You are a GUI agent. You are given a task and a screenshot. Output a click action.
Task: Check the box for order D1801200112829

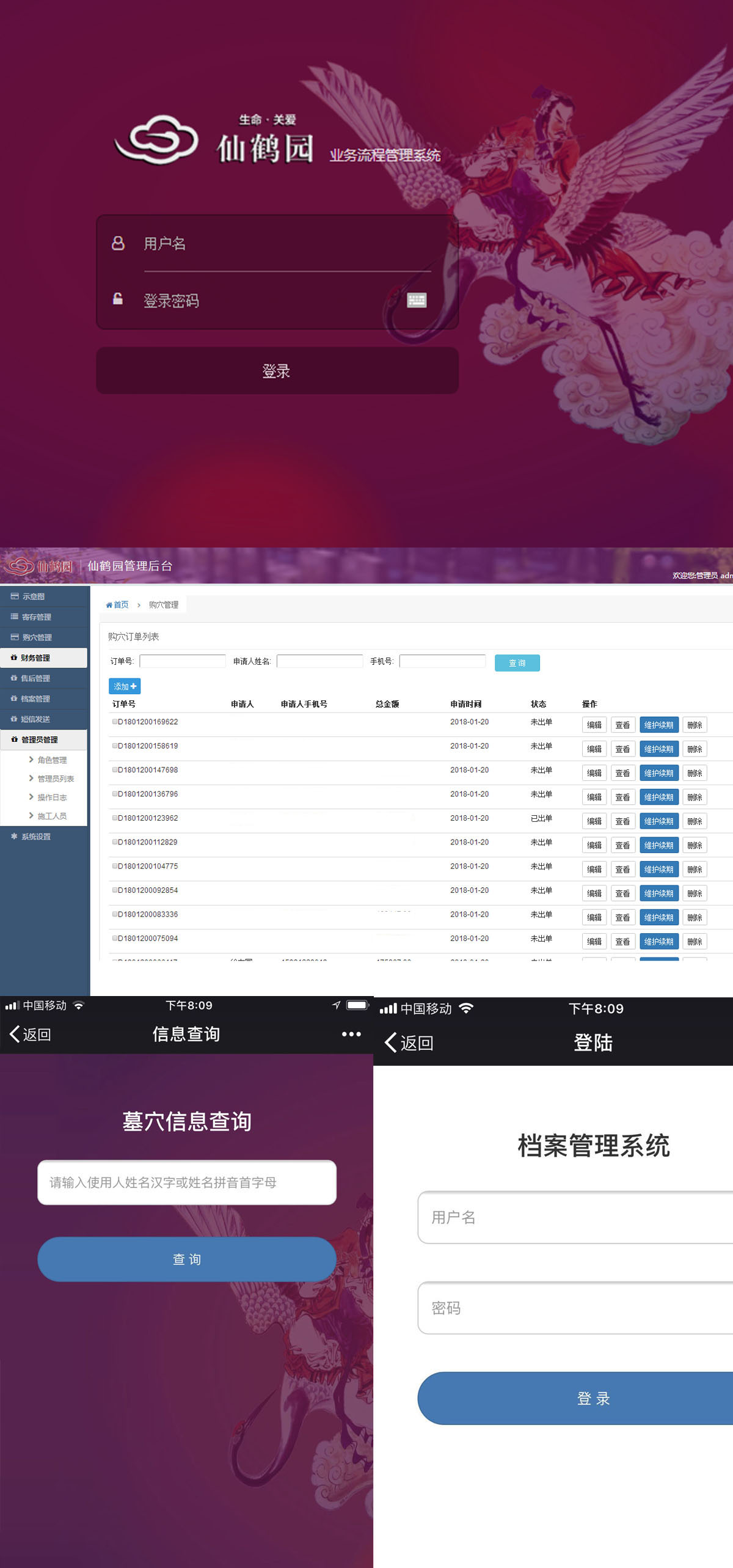[x=115, y=842]
